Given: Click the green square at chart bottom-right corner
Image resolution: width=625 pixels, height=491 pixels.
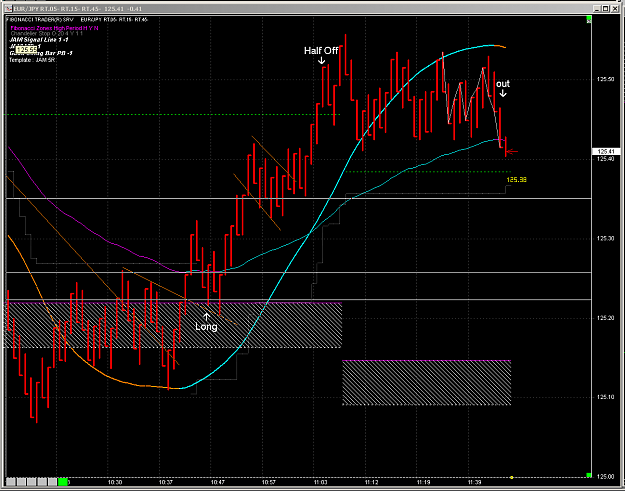Looking at the screenshot, I should pos(589,475).
